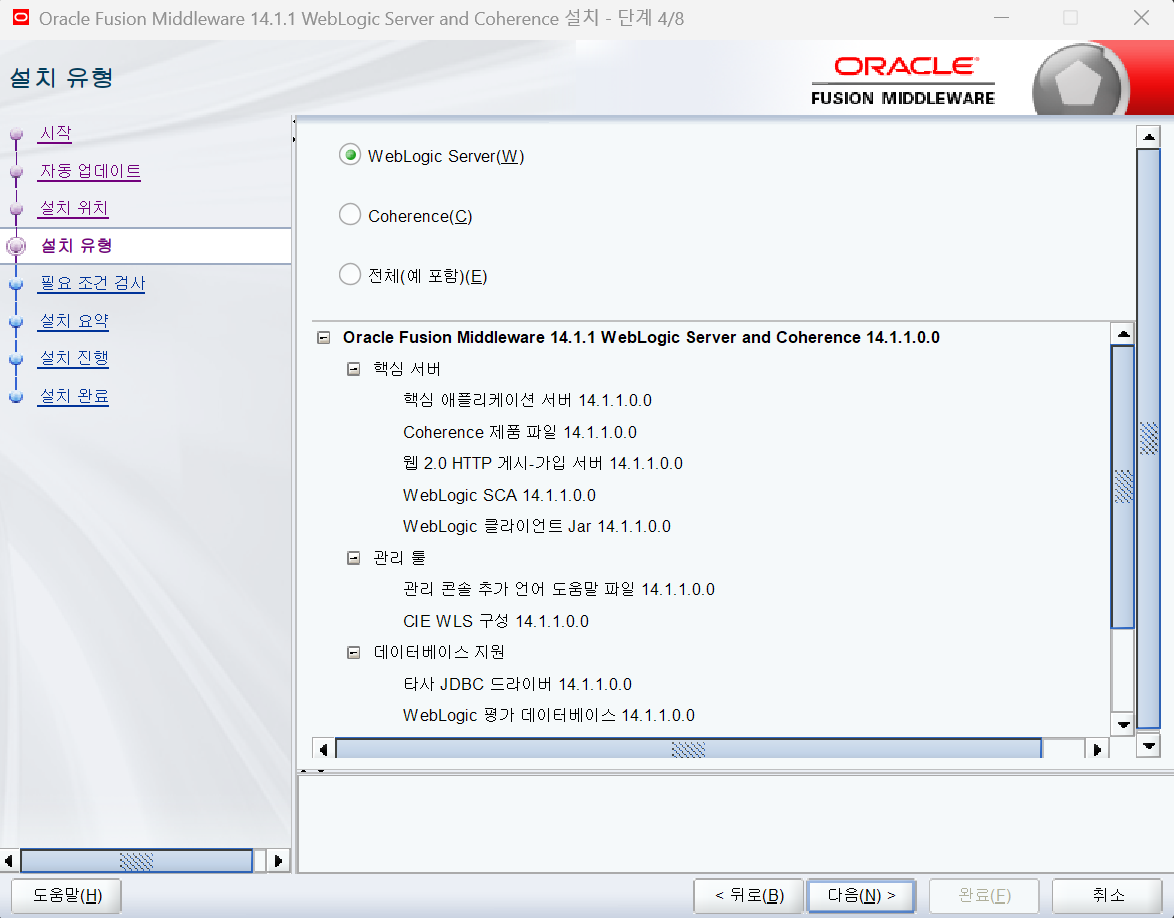The height and width of the screenshot is (918, 1174).
Task: Click the 도움말(H) help button
Action: pos(67,896)
